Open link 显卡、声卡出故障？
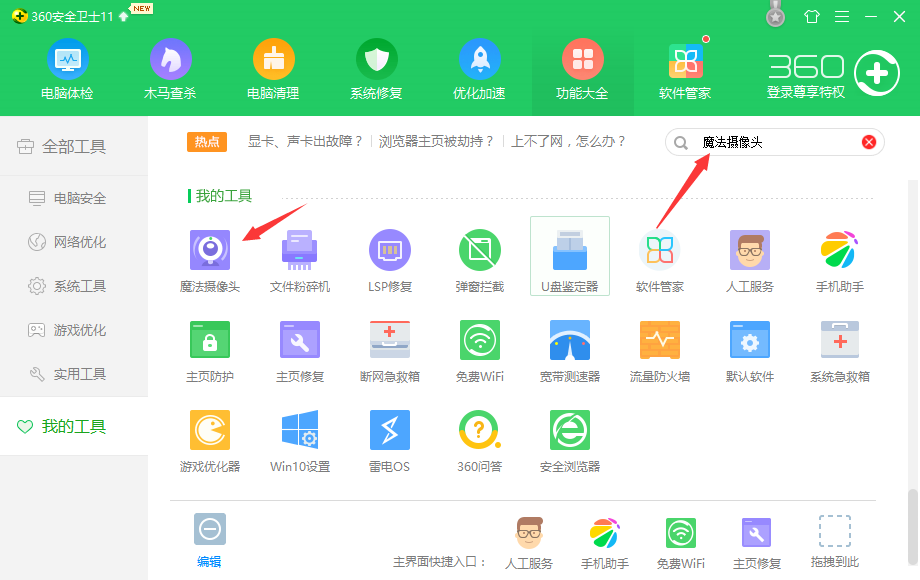920x580 pixels. (305, 141)
